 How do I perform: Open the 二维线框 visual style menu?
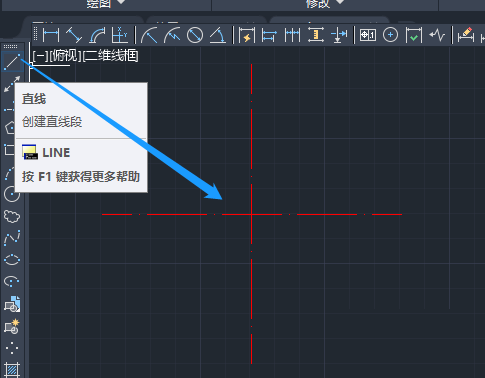click(111, 56)
